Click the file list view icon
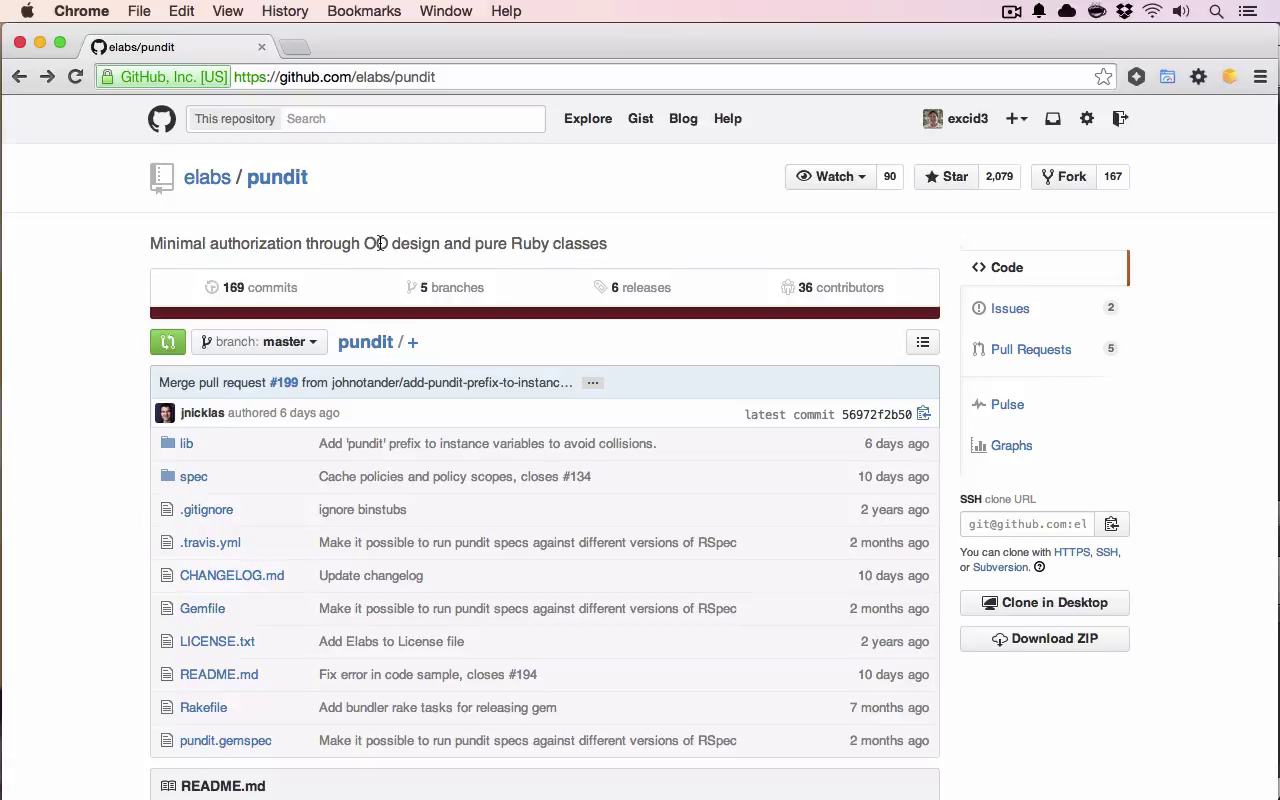Screen dimensions: 1280x800 [x=923, y=342]
